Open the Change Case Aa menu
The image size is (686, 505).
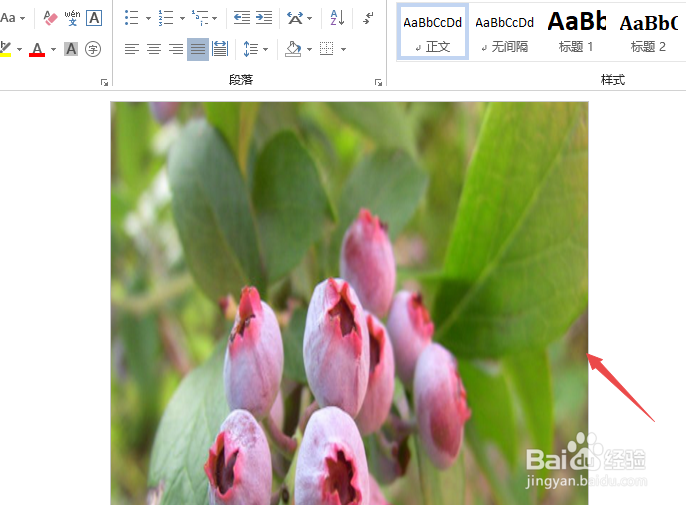pos(12,18)
